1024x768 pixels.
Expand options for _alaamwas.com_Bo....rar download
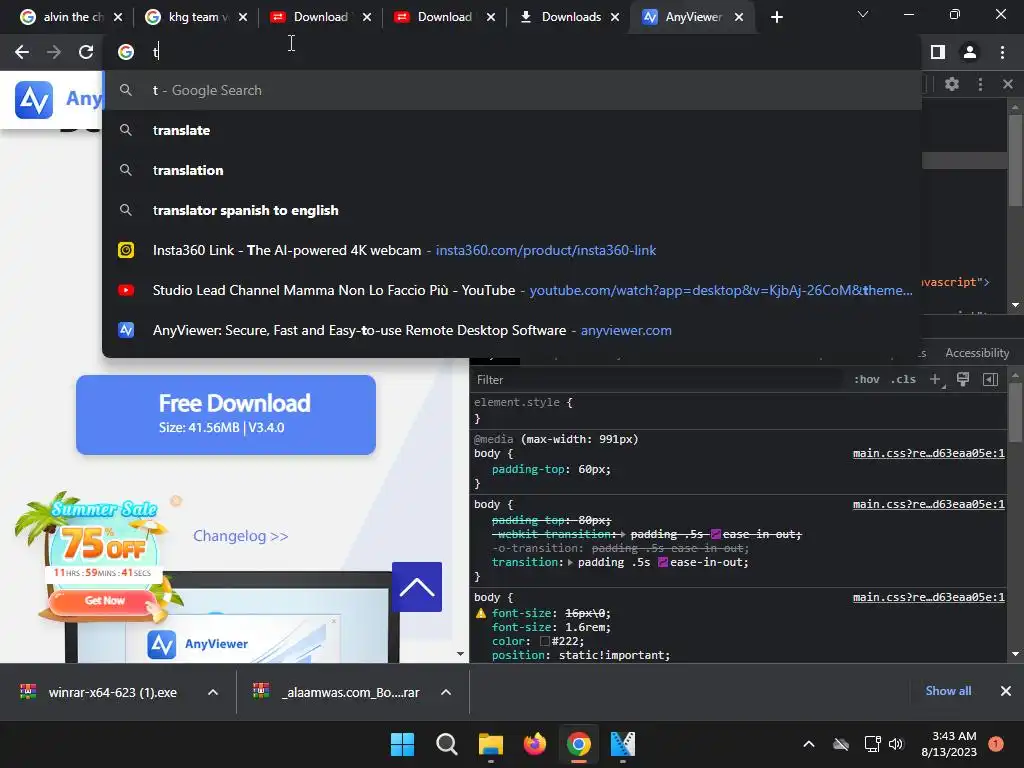(x=446, y=692)
